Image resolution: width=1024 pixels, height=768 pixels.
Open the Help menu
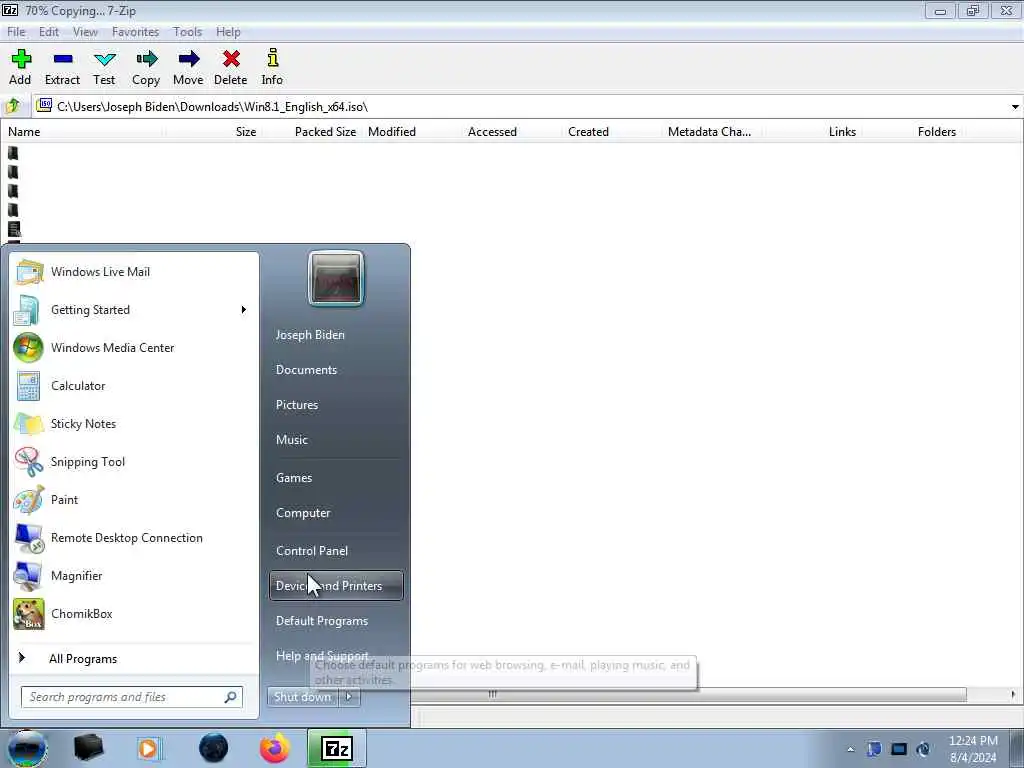[x=229, y=32]
